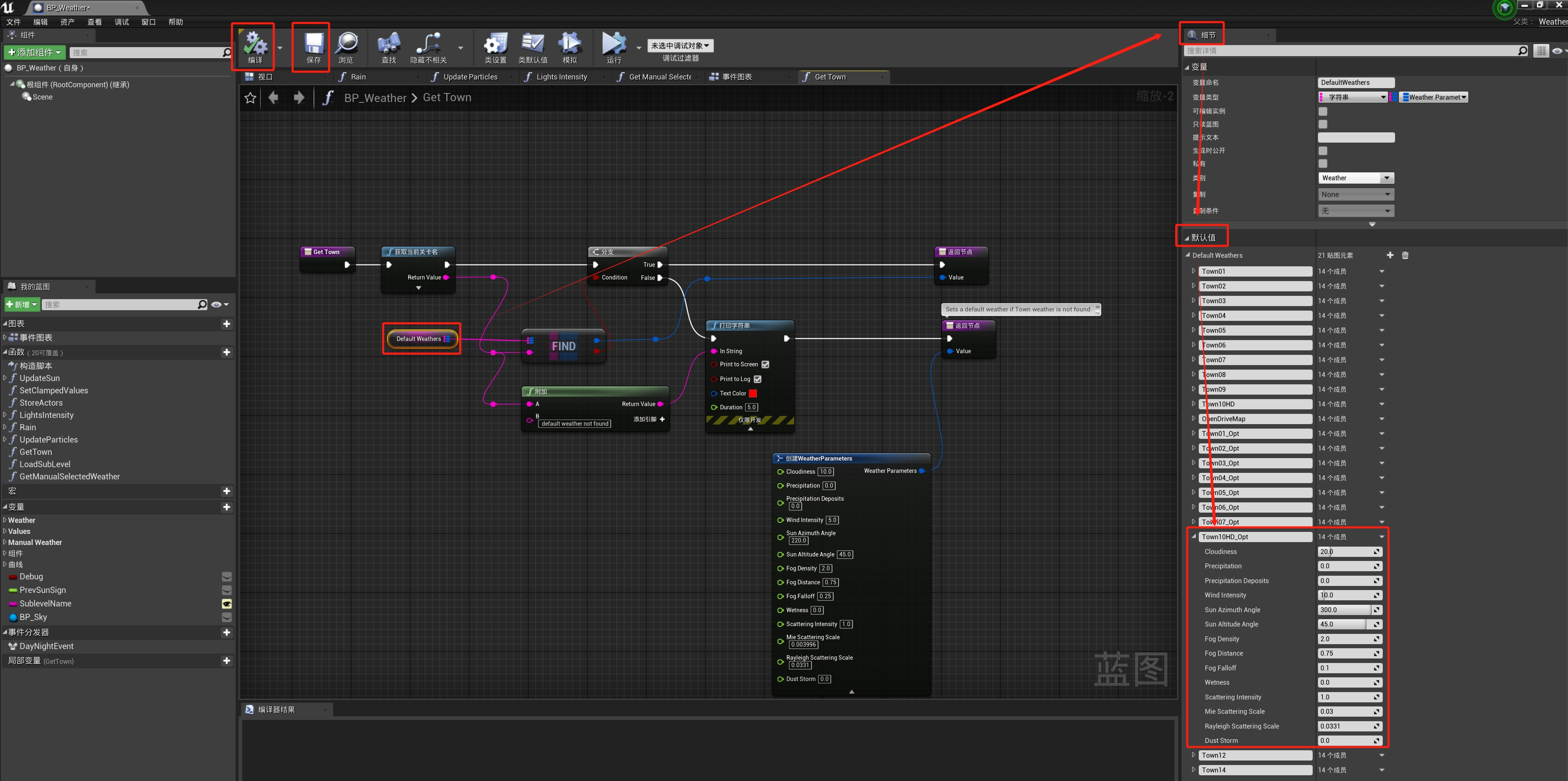Open the 调试 (Debug) menu
The image size is (1568, 781).
[121, 22]
